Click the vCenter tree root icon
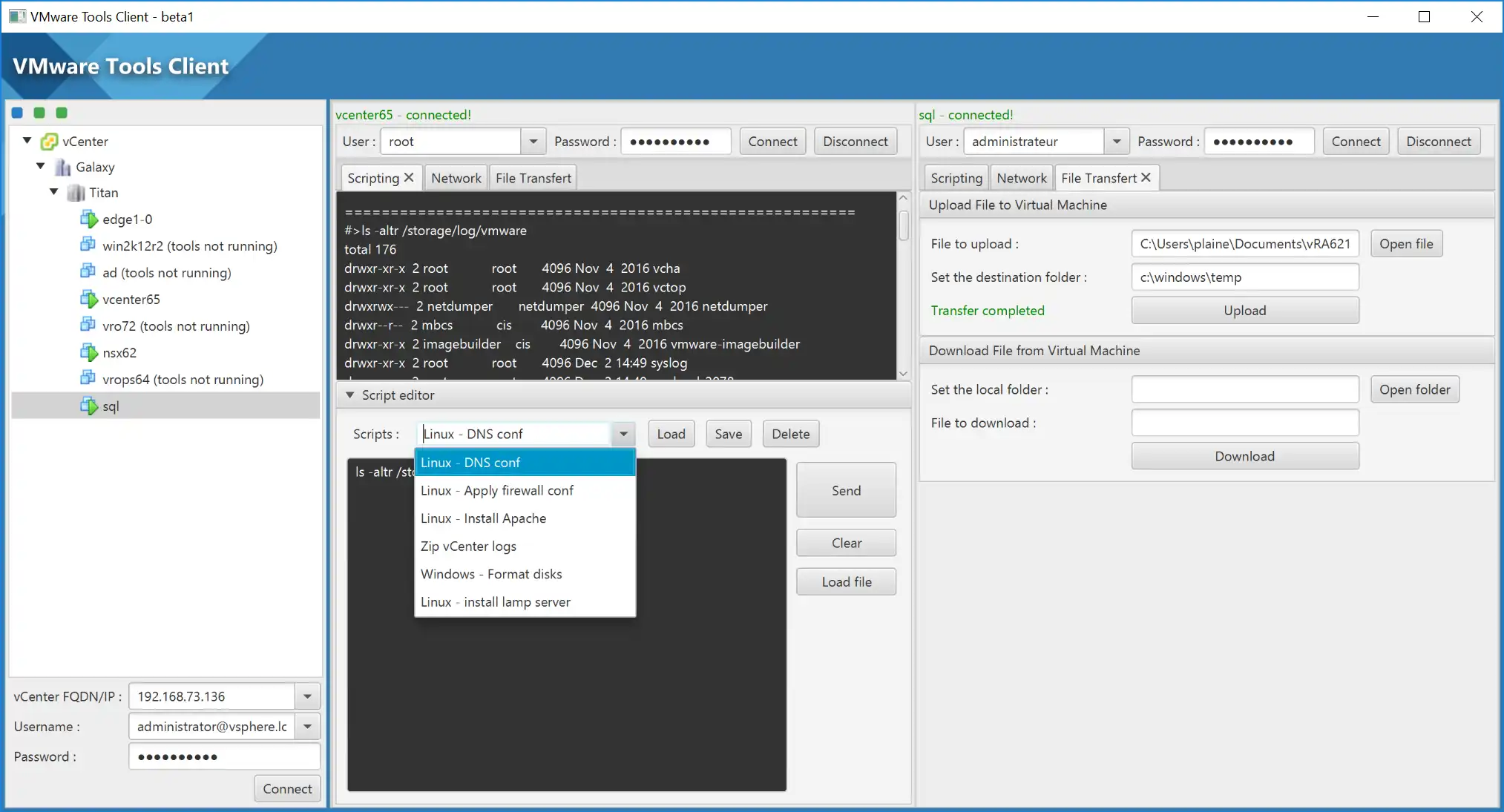Screen dimensions: 1504x812 point(48,141)
